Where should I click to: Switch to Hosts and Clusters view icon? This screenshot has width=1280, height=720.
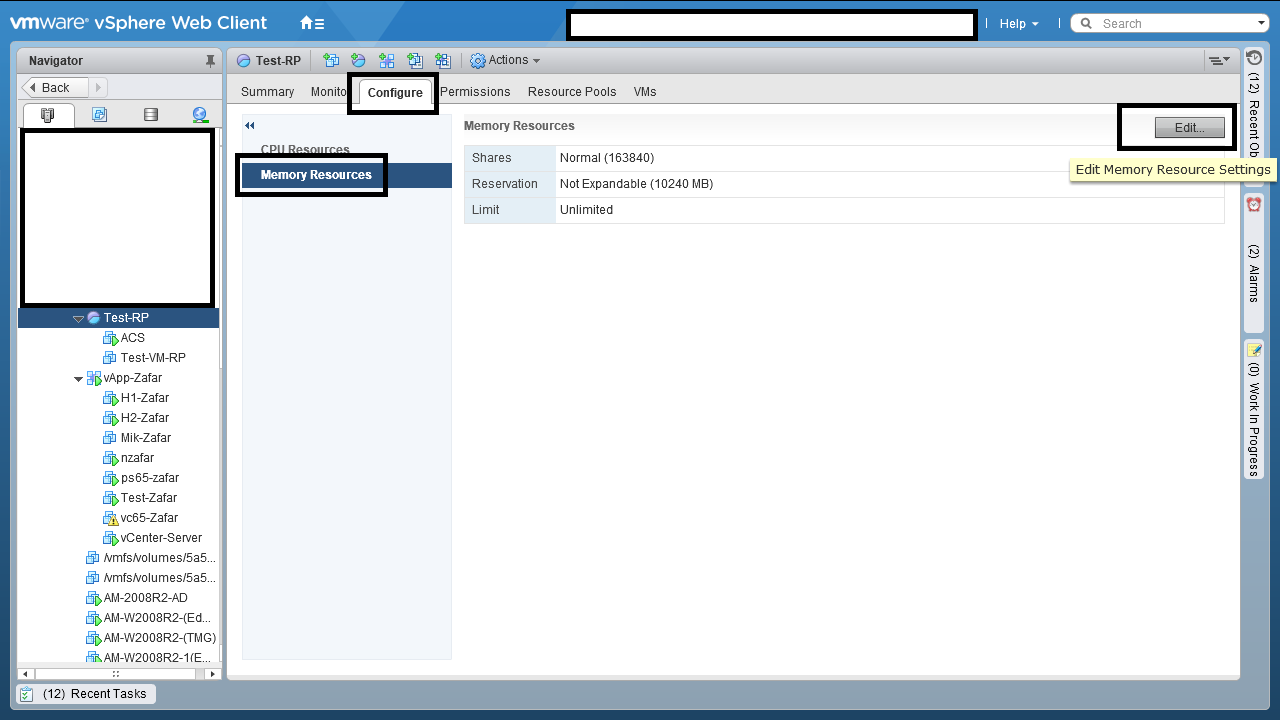click(48, 115)
